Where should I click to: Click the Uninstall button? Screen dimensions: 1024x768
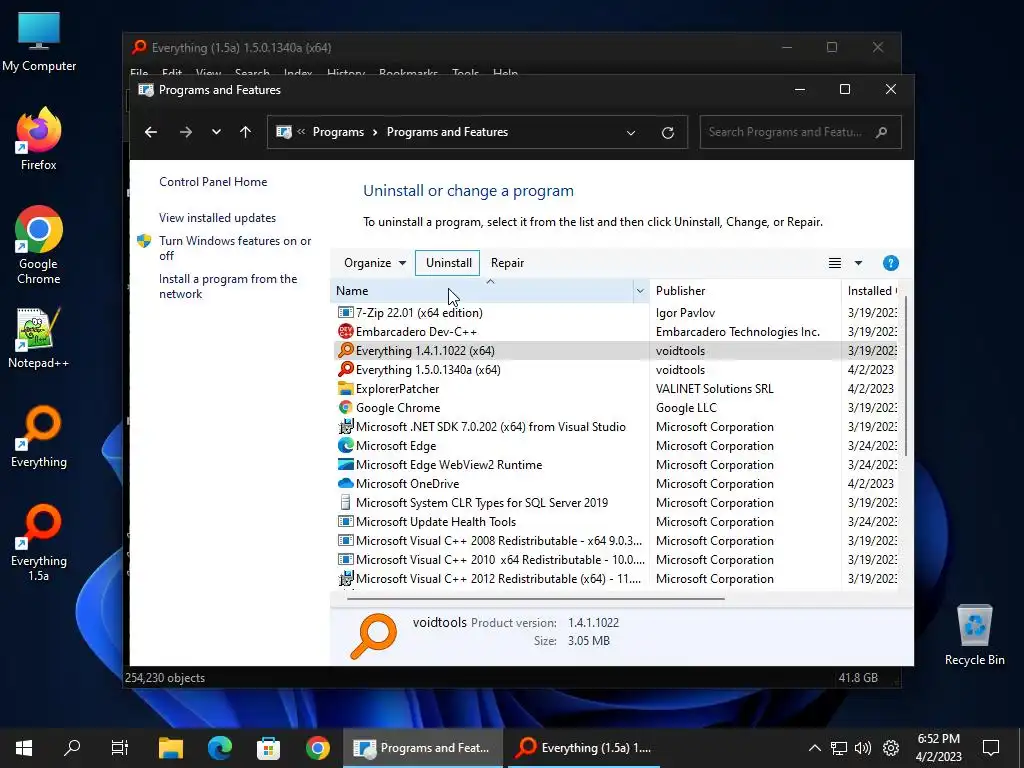click(447, 263)
